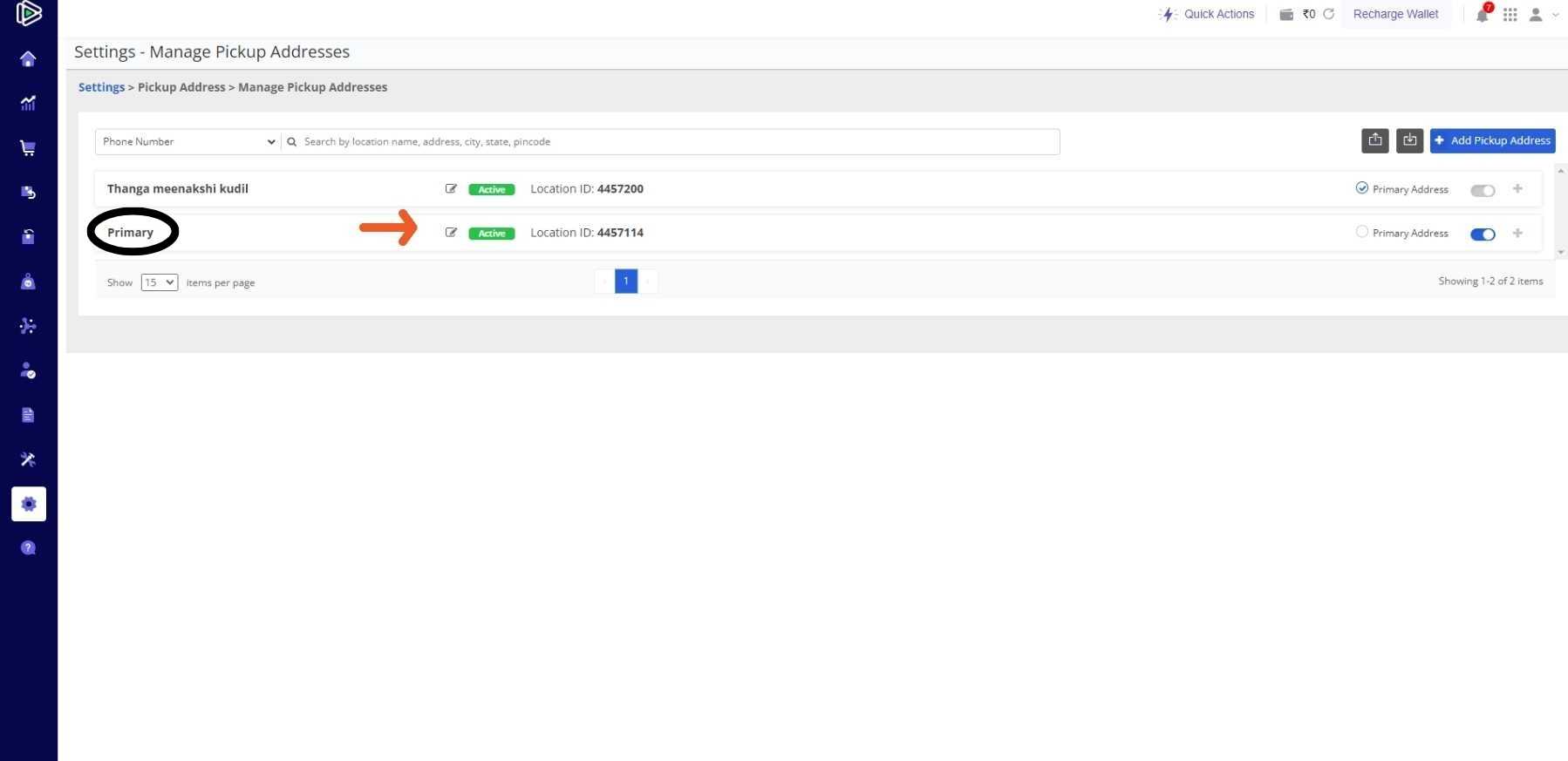Open the Home icon in sidebar
The width and height of the screenshot is (1568, 761).
[x=28, y=58]
